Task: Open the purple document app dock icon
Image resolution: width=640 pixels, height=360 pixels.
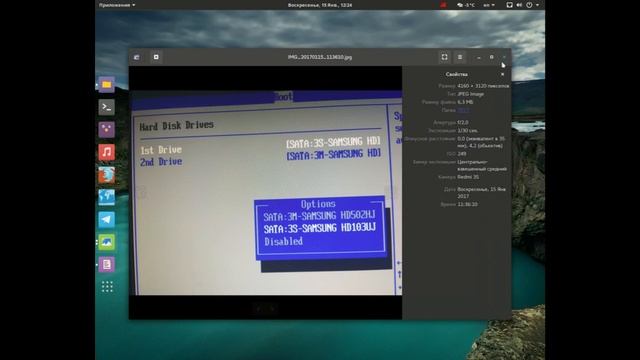Action: tap(107, 264)
